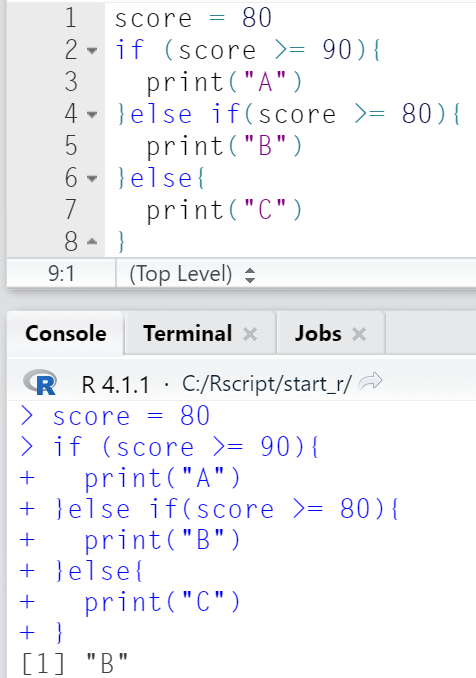Collapse the code fold arrow on line 2

(x=92, y=51)
